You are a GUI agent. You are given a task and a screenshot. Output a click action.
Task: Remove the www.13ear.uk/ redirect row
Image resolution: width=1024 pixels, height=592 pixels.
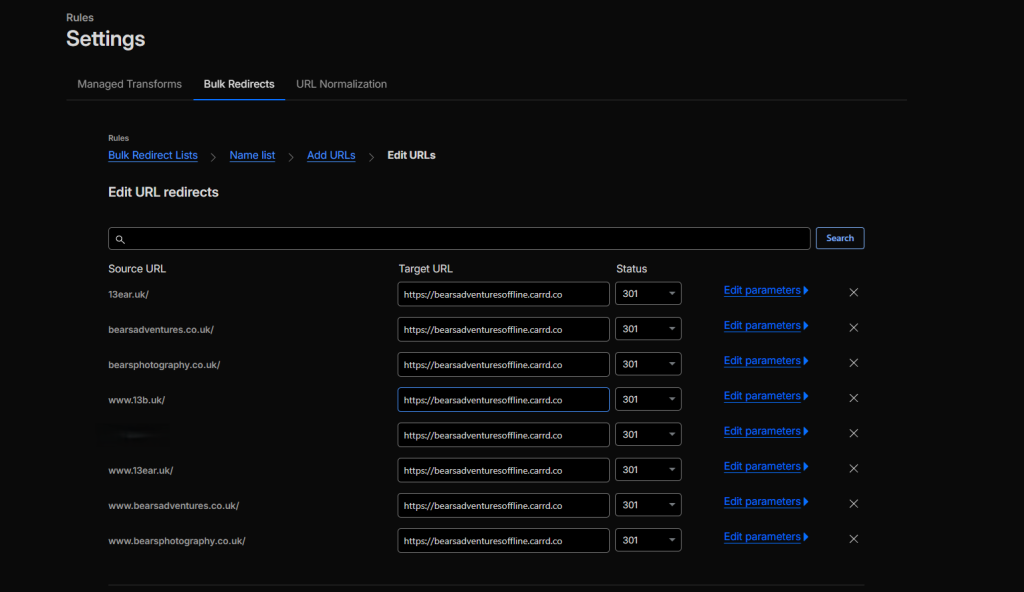pyautogui.click(x=853, y=468)
